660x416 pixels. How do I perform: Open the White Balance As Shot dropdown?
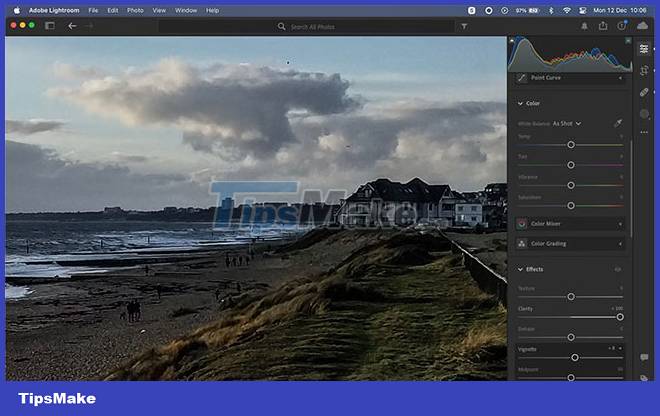(567, 123)
